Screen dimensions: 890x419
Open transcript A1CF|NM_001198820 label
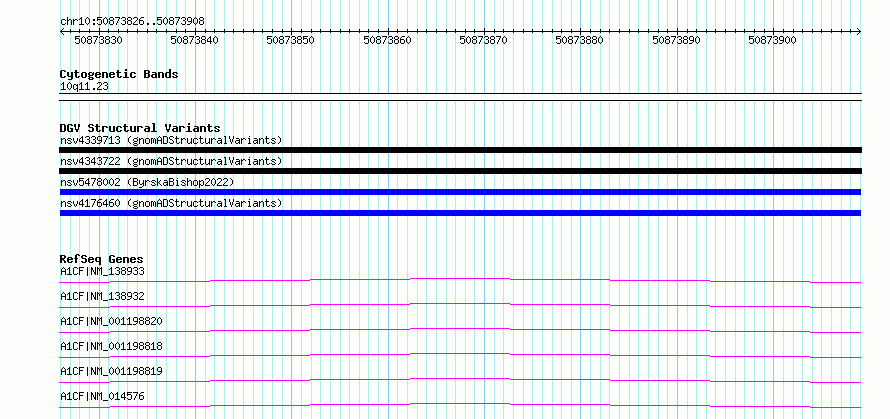[111, 321]
